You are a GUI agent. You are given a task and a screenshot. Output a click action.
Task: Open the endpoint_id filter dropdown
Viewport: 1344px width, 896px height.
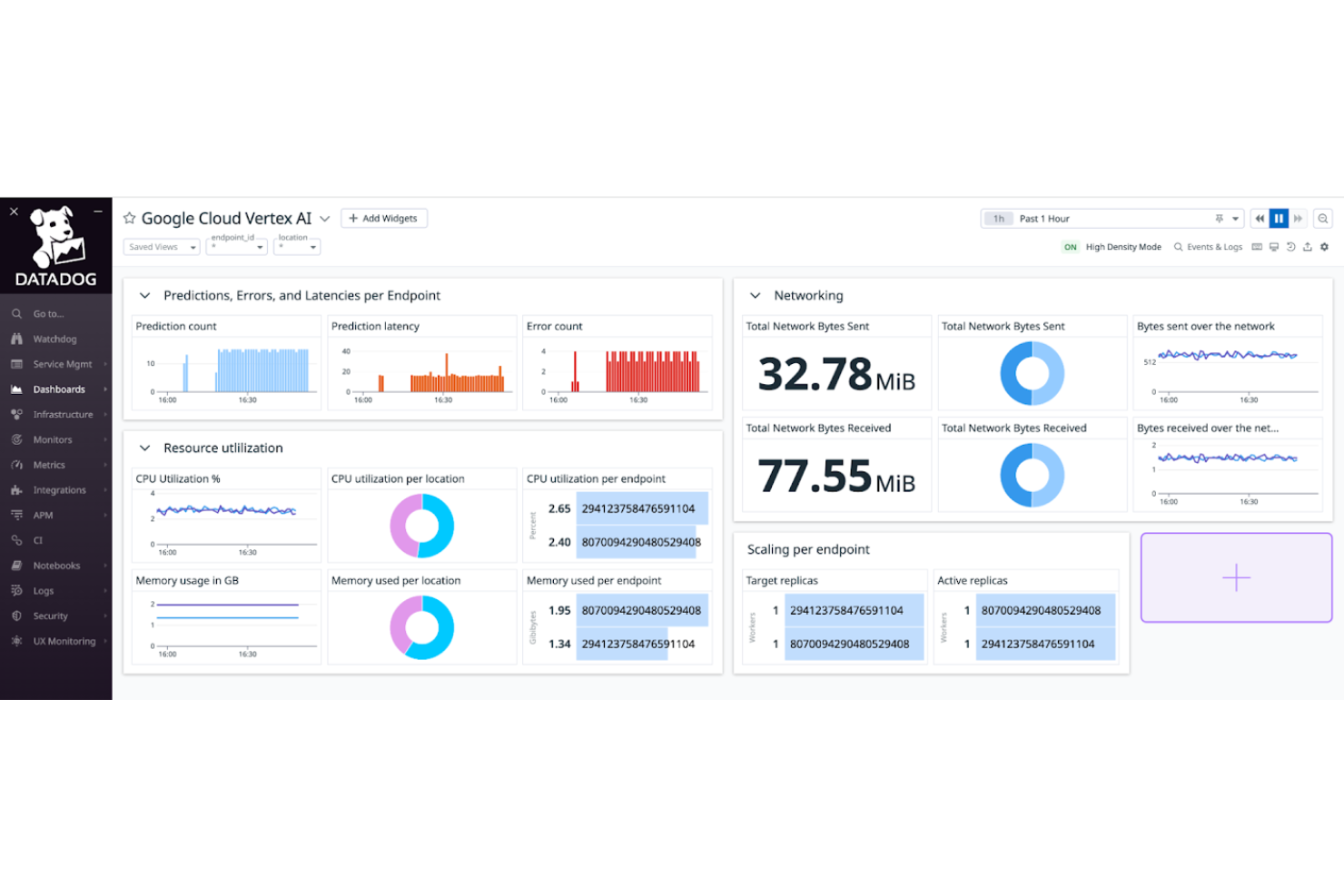click(236, 246)
